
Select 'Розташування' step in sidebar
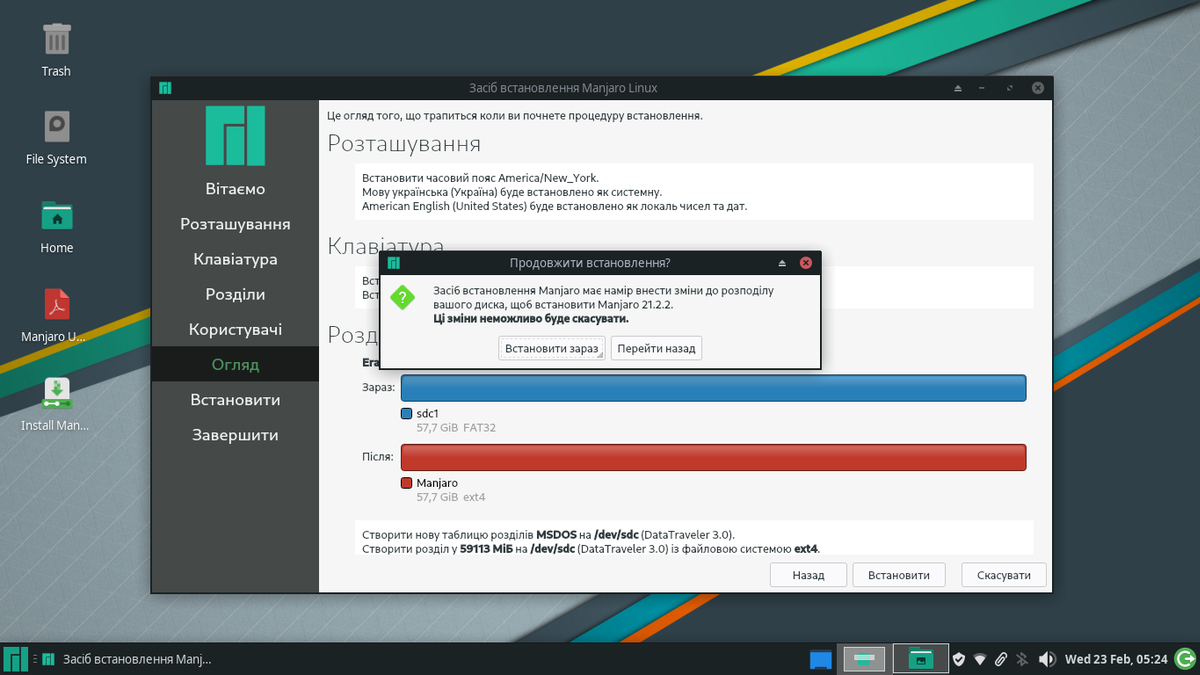(x=235, y=224)
